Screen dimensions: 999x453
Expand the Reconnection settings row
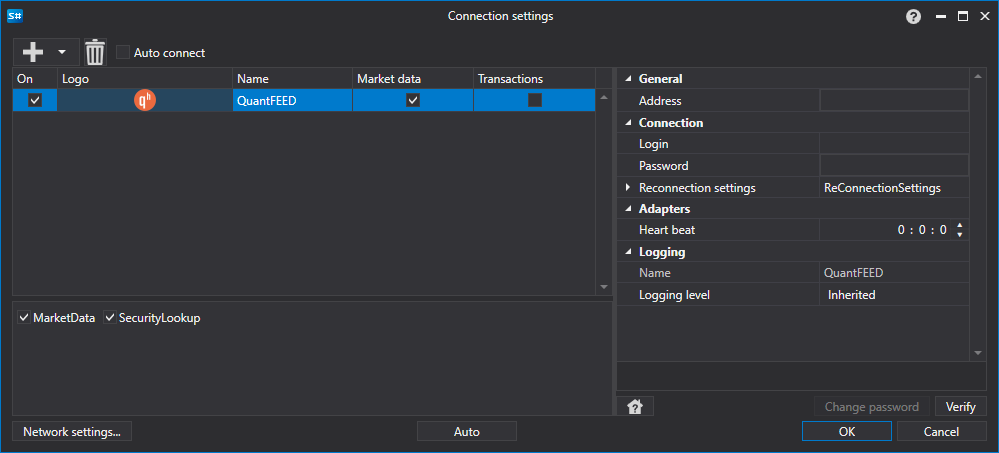click(x=628, y=187)
